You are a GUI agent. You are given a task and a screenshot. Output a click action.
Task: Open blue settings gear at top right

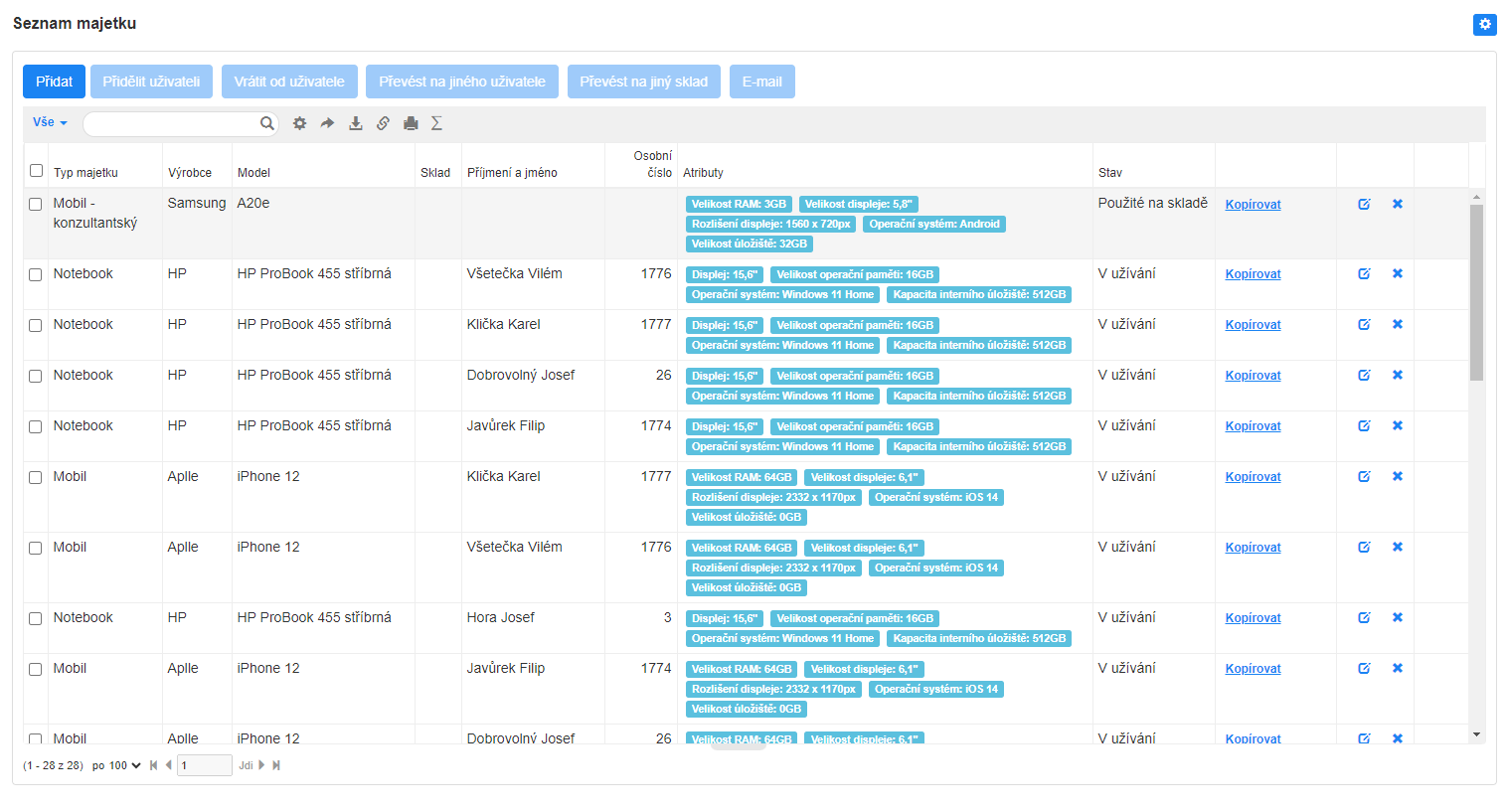1484,24
